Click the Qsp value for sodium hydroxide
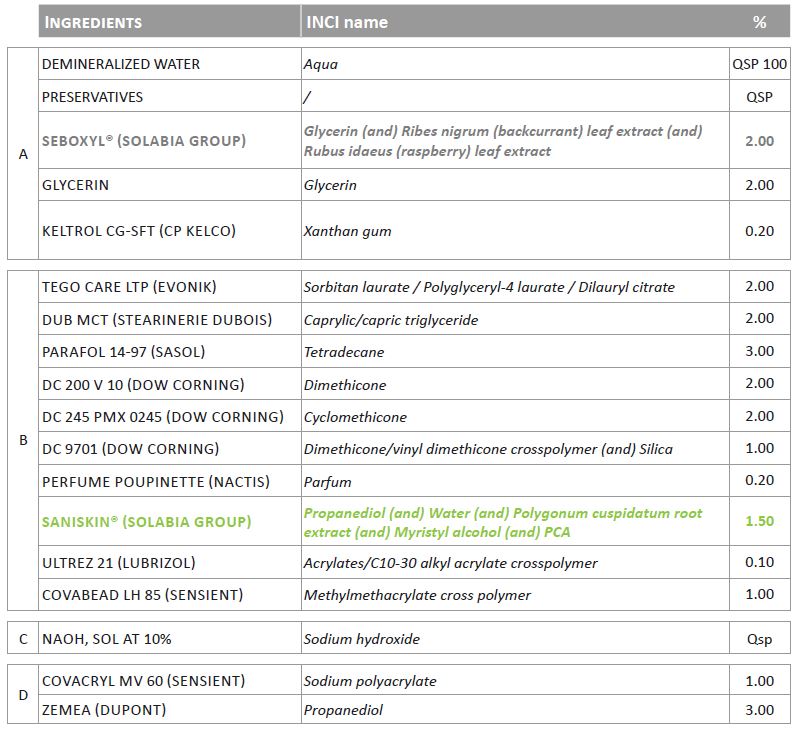This screenshot has height=730, width=798. coord(759,639)
